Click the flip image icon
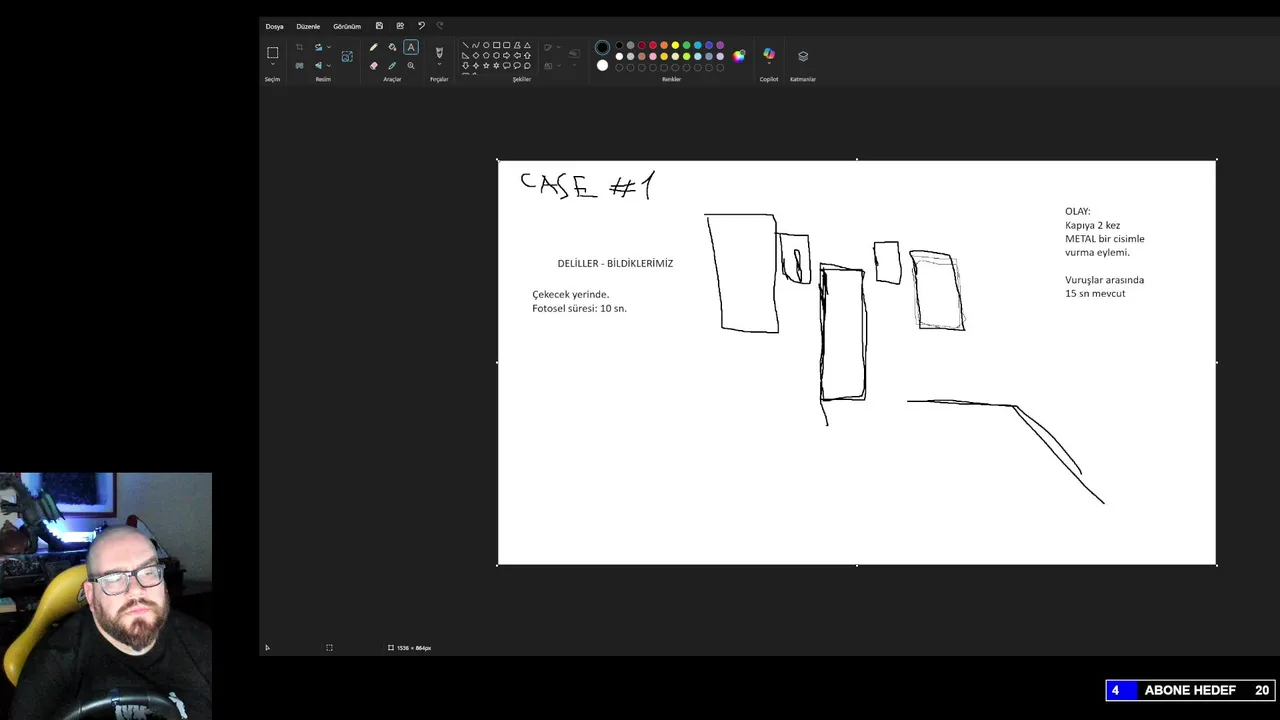 click(319, 66)
